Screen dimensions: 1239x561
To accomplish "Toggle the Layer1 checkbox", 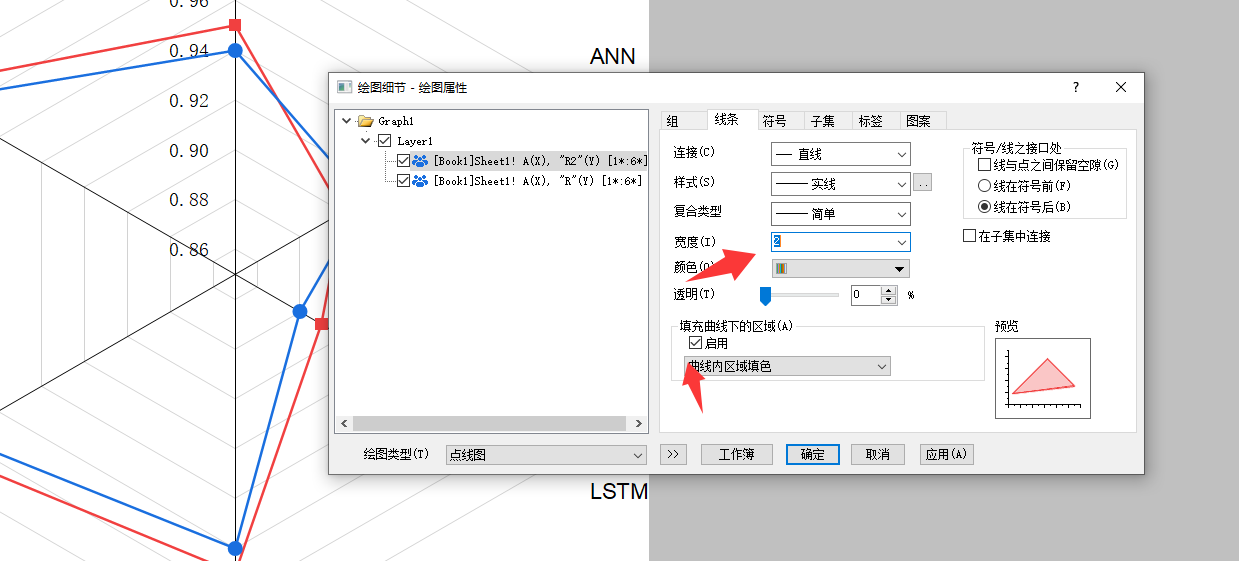I will tap(384, 141).
